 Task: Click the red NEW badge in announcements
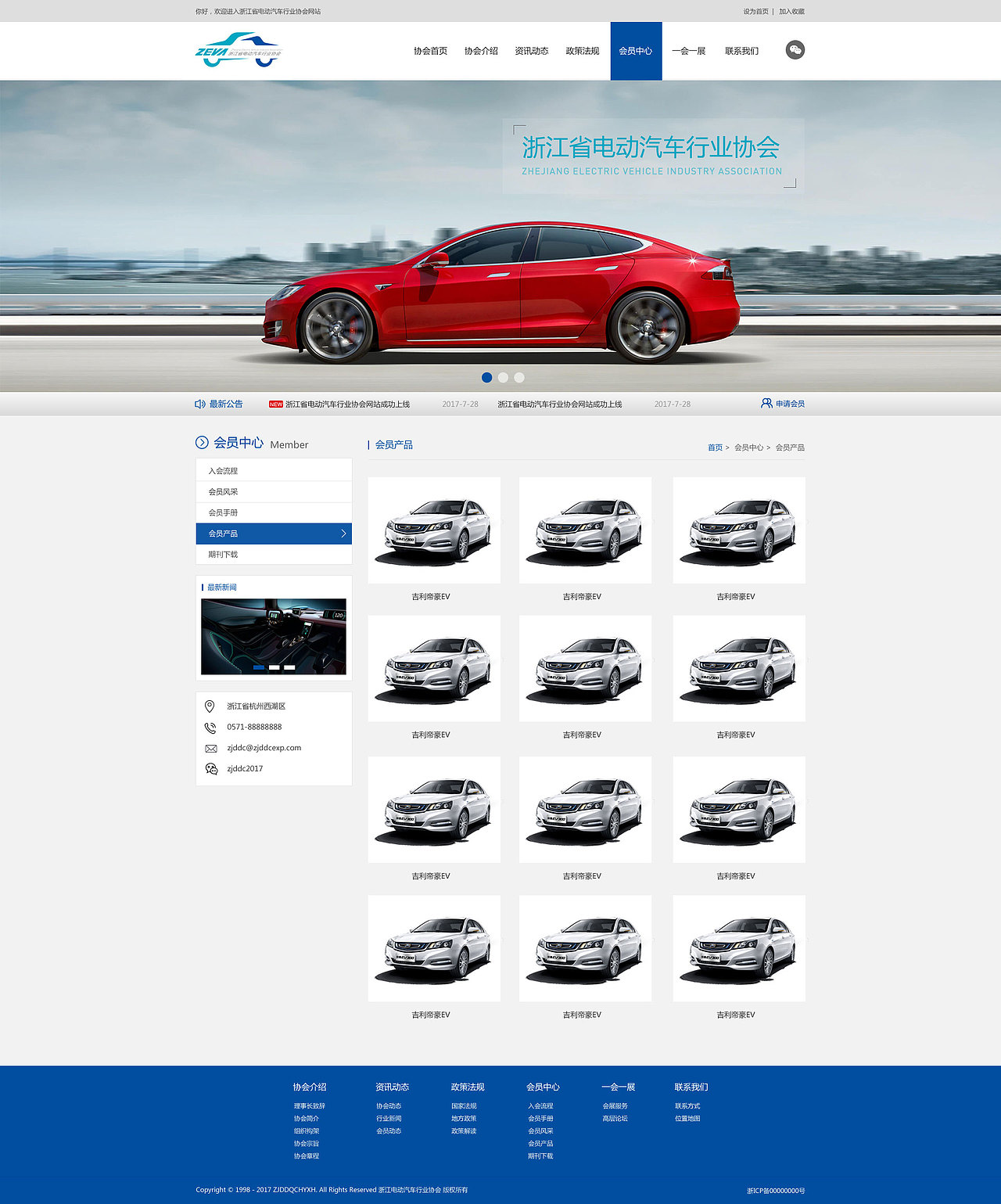[x=276, y=404]
